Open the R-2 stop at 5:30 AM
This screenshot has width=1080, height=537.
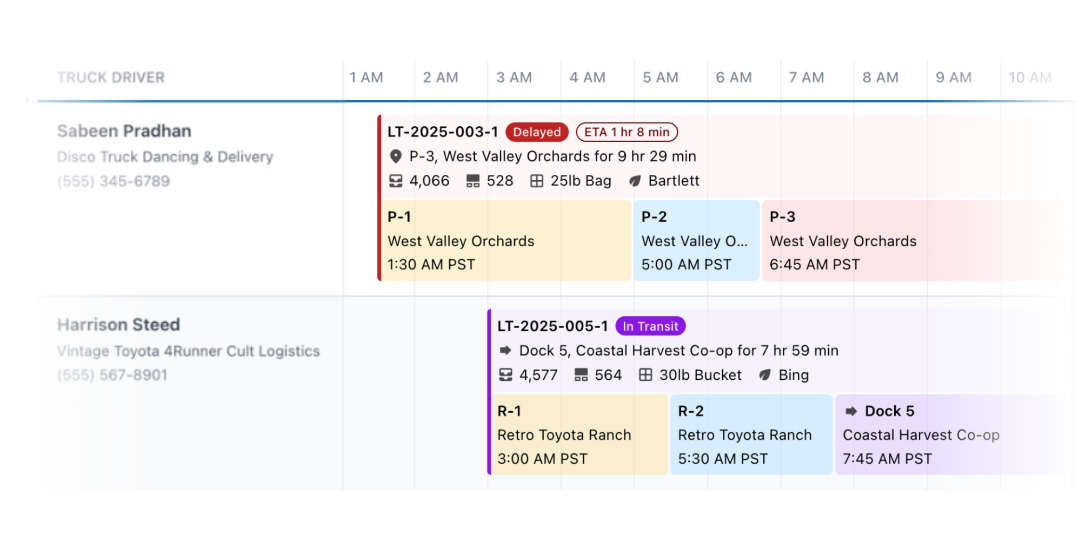(x=750, y=435)
